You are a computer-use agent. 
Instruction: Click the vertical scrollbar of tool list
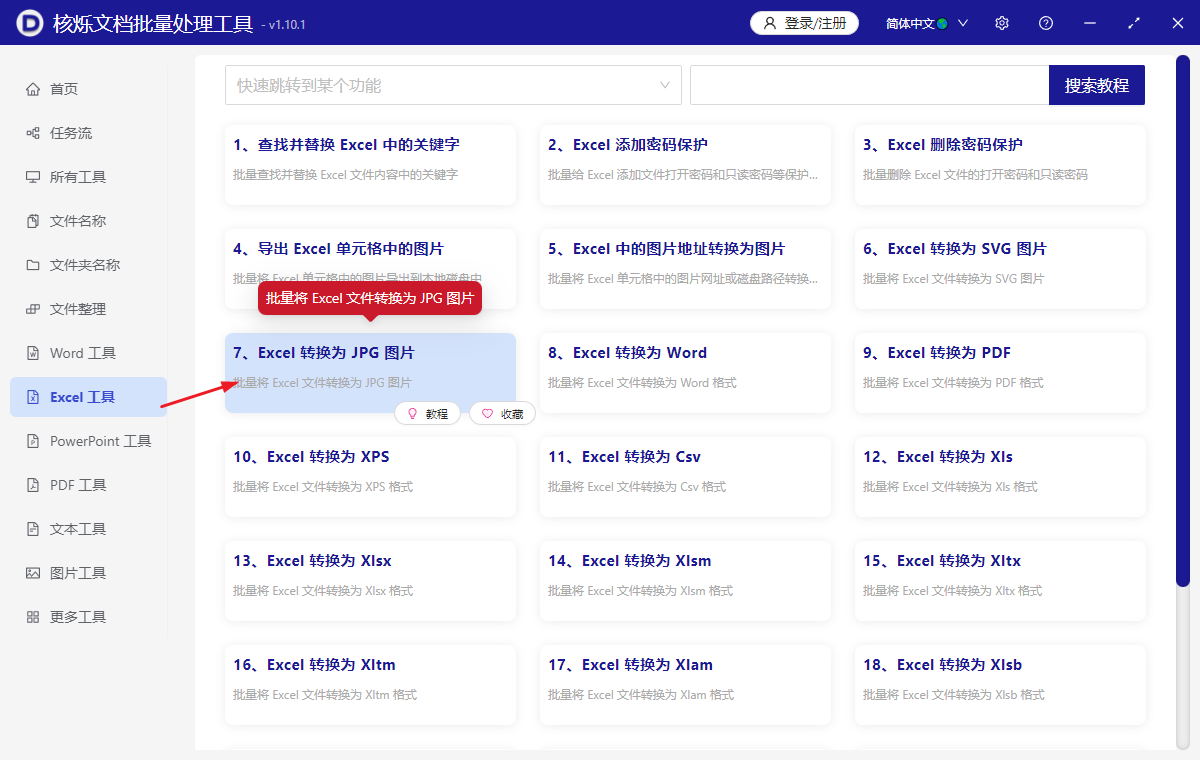pos(1183,321)
